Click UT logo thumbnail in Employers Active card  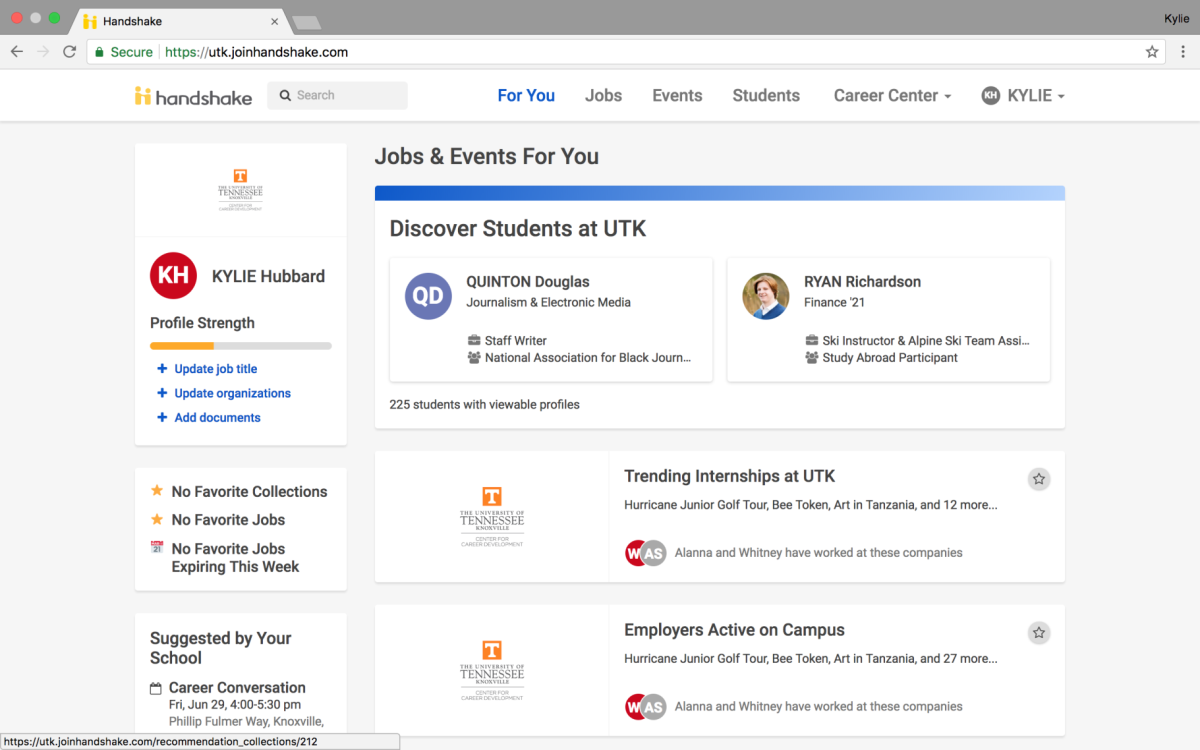click(x=492, y=670)
